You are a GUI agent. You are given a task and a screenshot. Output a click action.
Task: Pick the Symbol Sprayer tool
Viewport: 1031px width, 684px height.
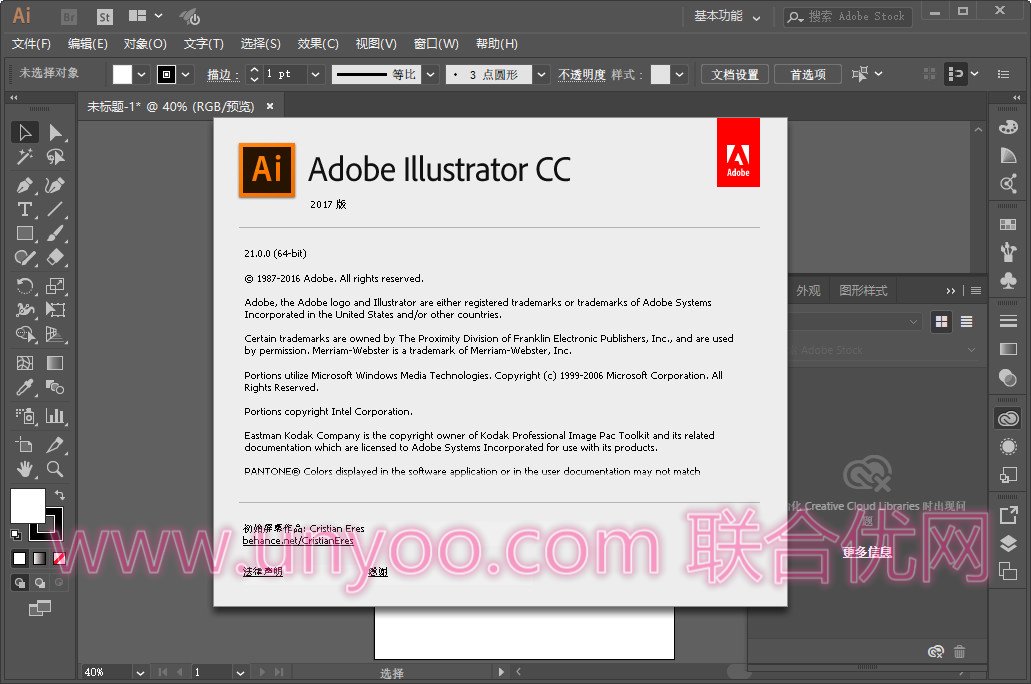(x=25, y=416)
